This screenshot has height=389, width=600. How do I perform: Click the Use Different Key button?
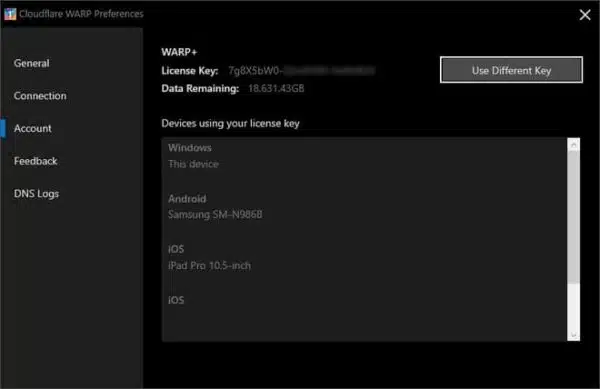[511, 70]
